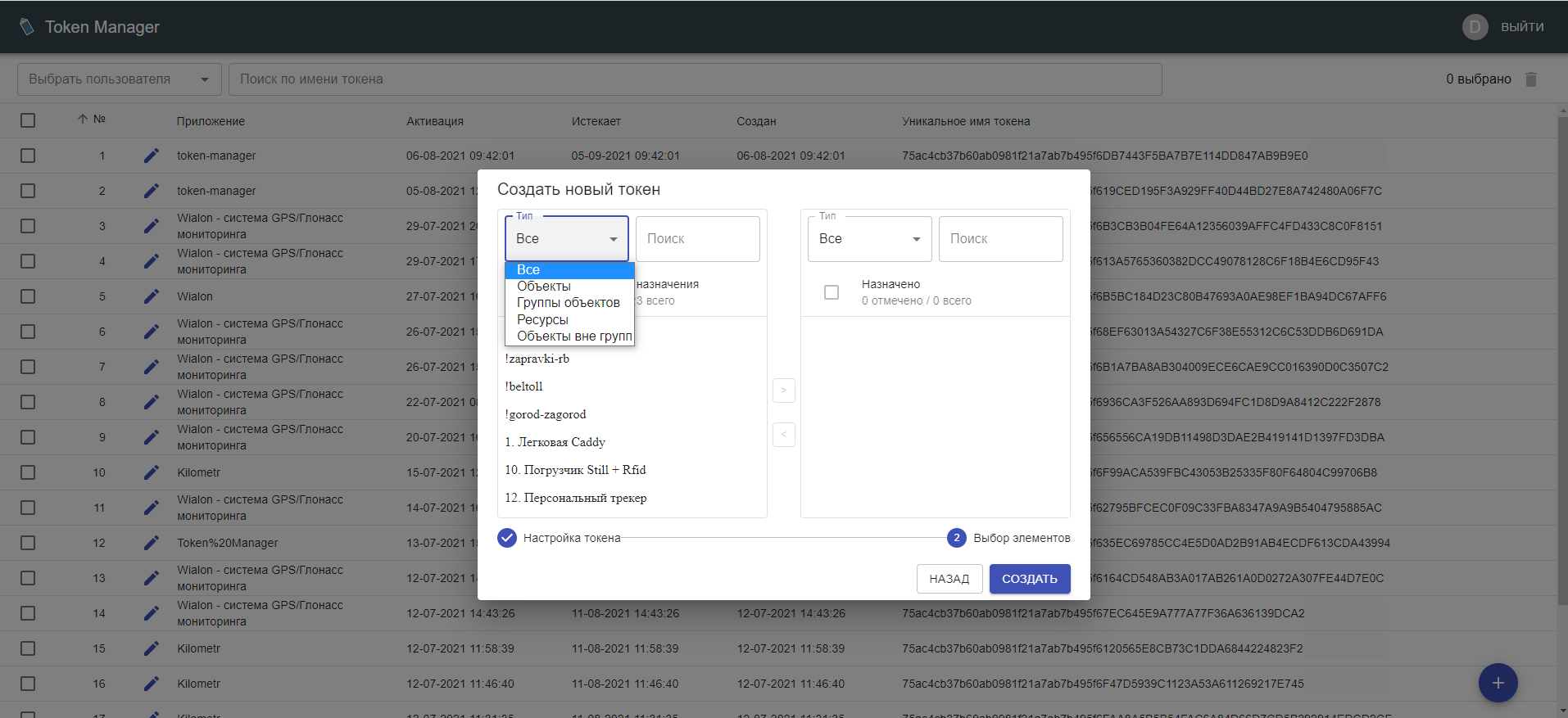Expand the right panel 'Тип' dropdown
The image size is (1568, 718).
(x=869, y=239)
